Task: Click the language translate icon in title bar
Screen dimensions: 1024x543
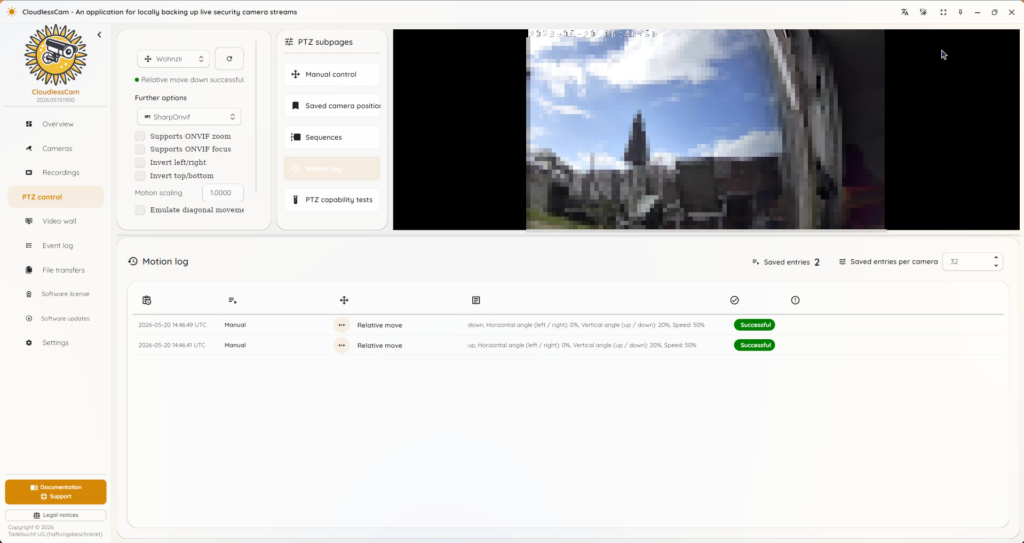Action: [x=904, y=12]
